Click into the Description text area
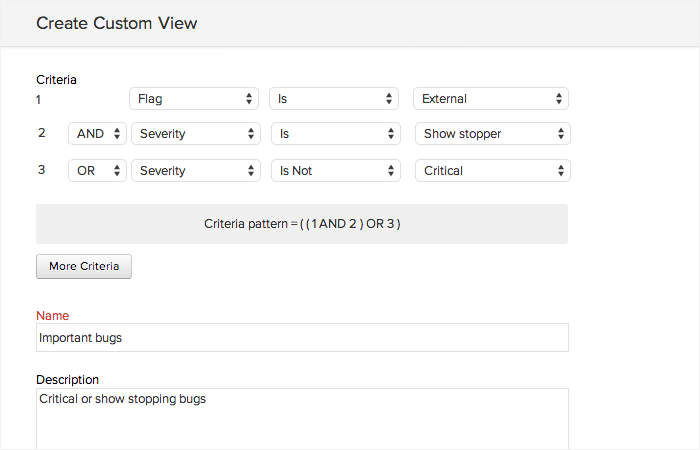This screenshot has height=450, width=700. tap(302, 418)
